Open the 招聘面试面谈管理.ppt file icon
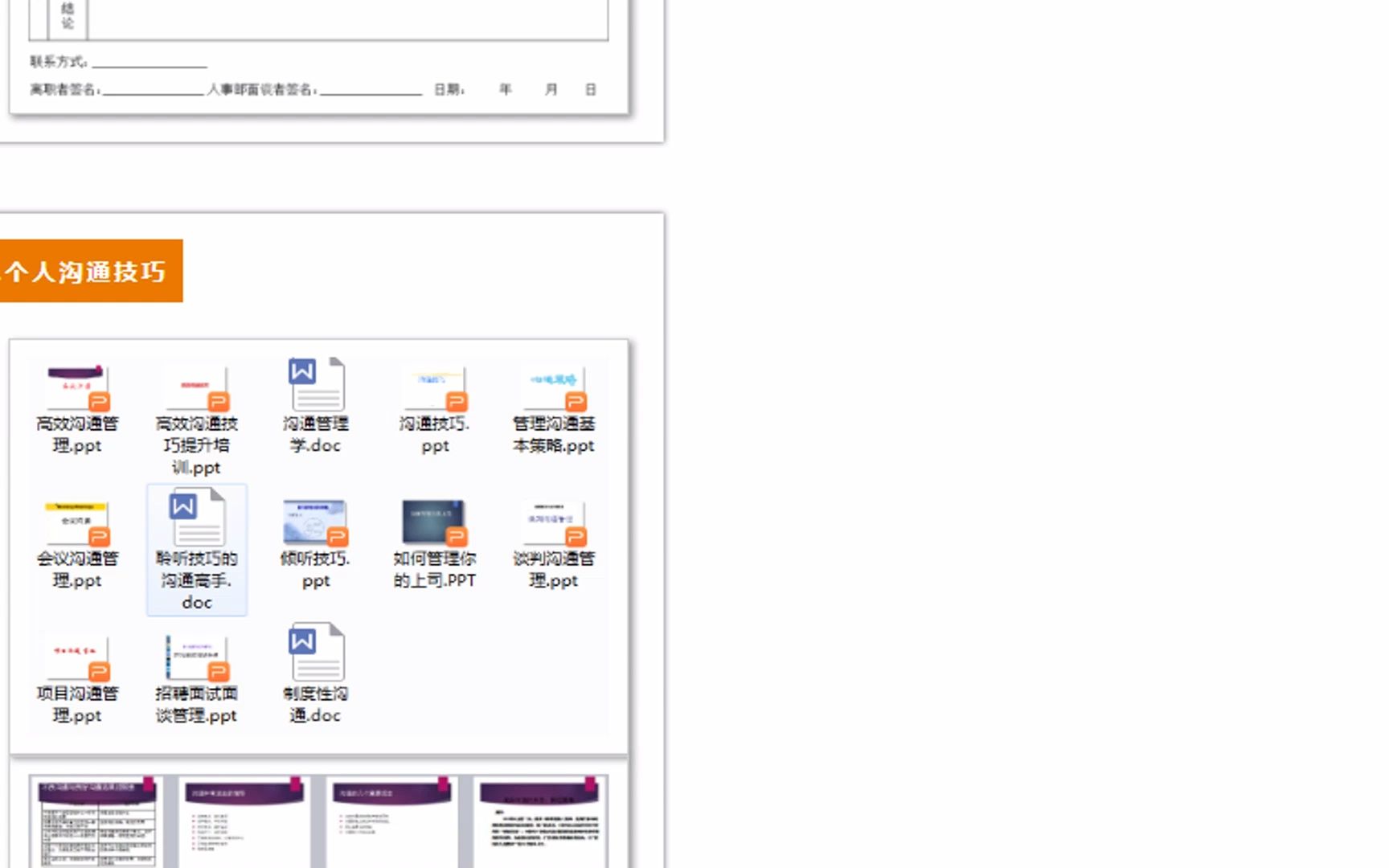This screenshot has width=1389, height=868. tap(196, 657)
